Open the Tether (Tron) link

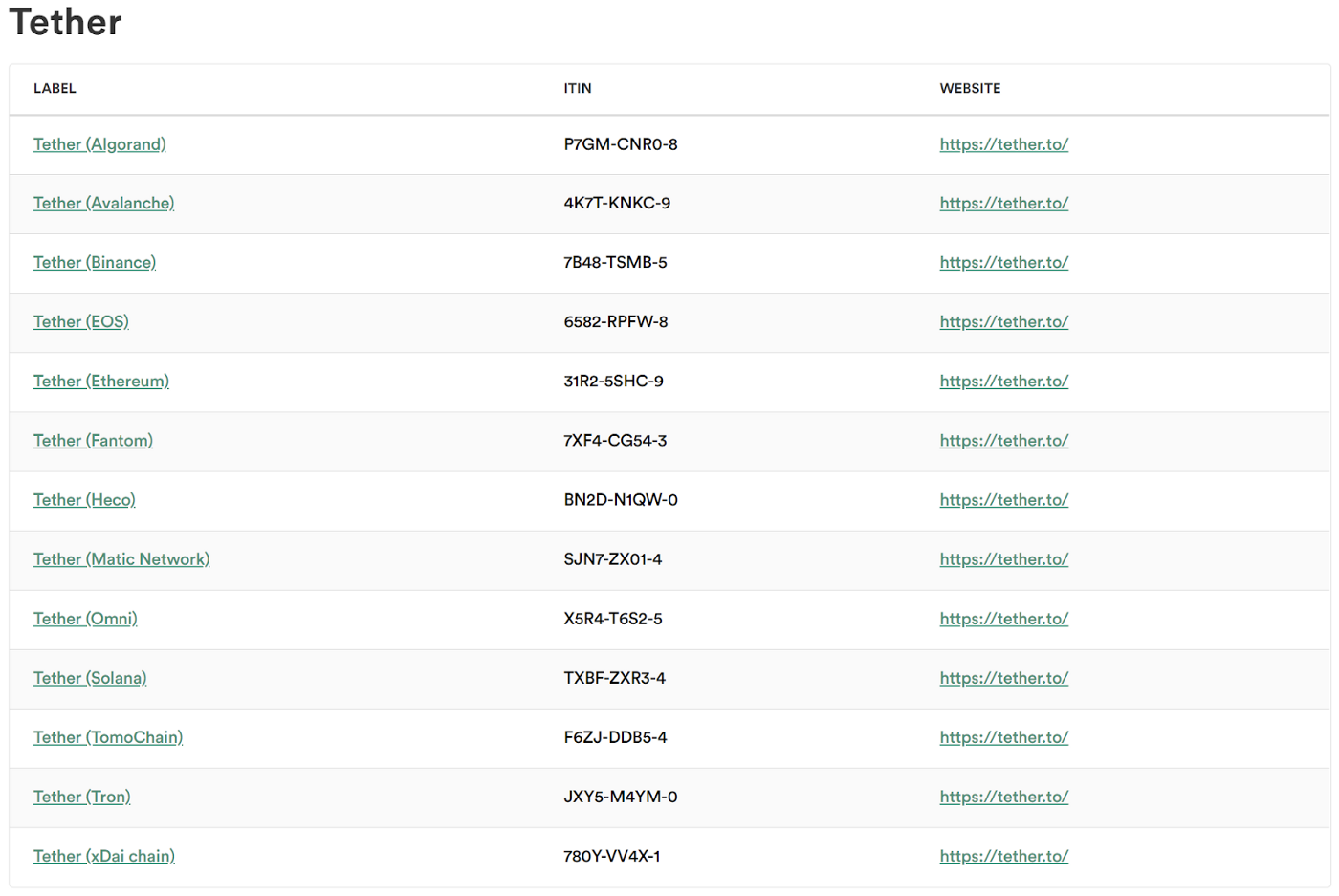click(x=82, y=797)
